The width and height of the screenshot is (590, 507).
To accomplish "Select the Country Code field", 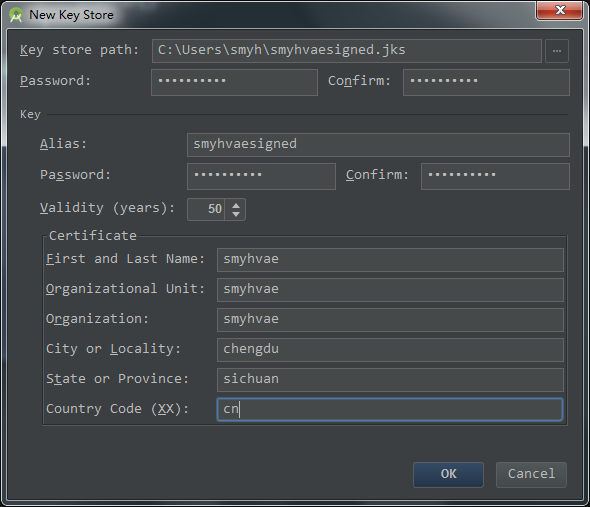I will (x=390, y=410).
